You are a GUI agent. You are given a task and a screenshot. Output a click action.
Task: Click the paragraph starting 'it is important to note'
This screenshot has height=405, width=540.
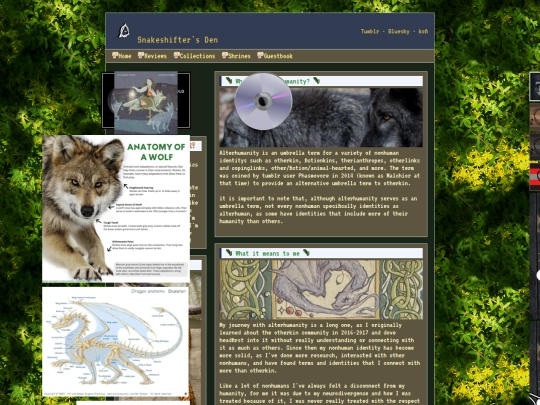(318, 210)
